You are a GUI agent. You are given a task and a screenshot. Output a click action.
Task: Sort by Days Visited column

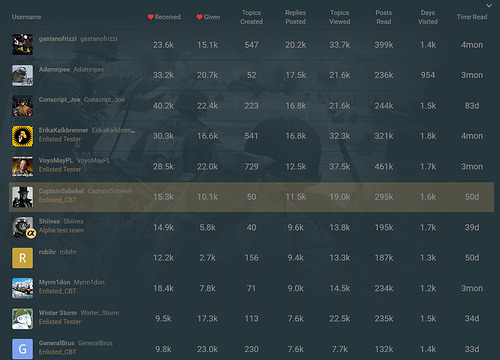[428, 17]
